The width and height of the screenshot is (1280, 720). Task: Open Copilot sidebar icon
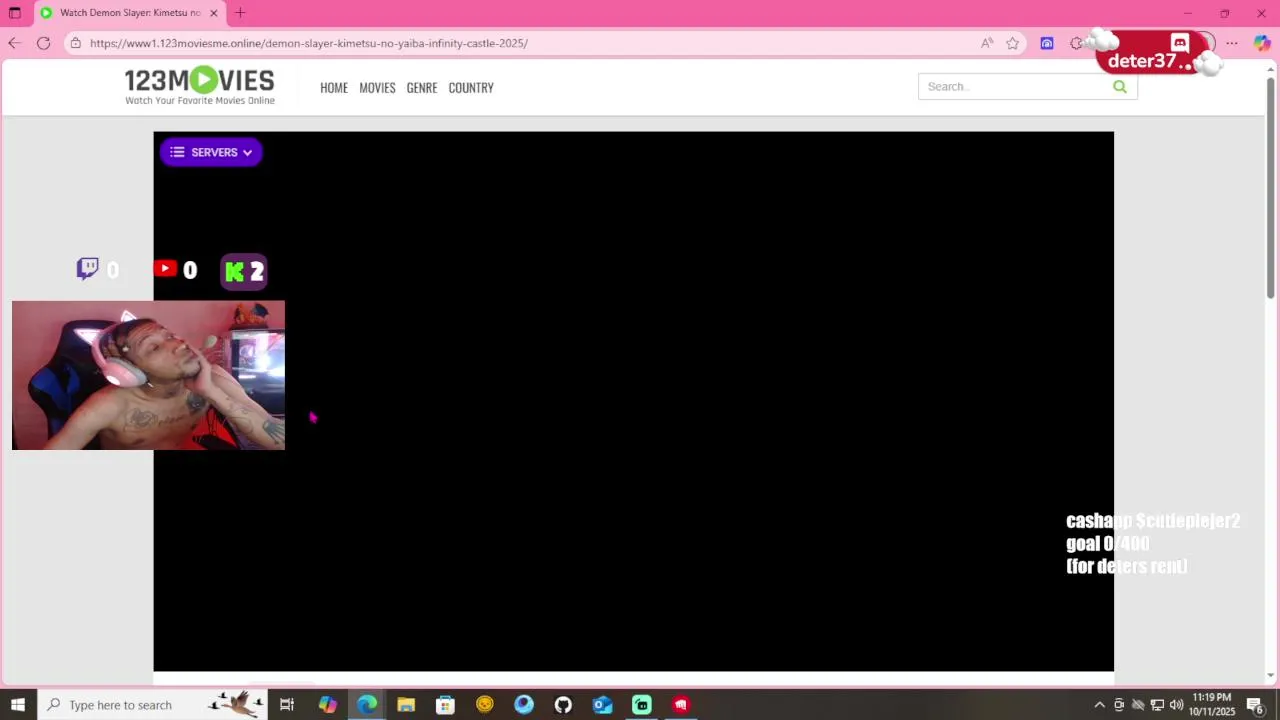pos(1262,43)
